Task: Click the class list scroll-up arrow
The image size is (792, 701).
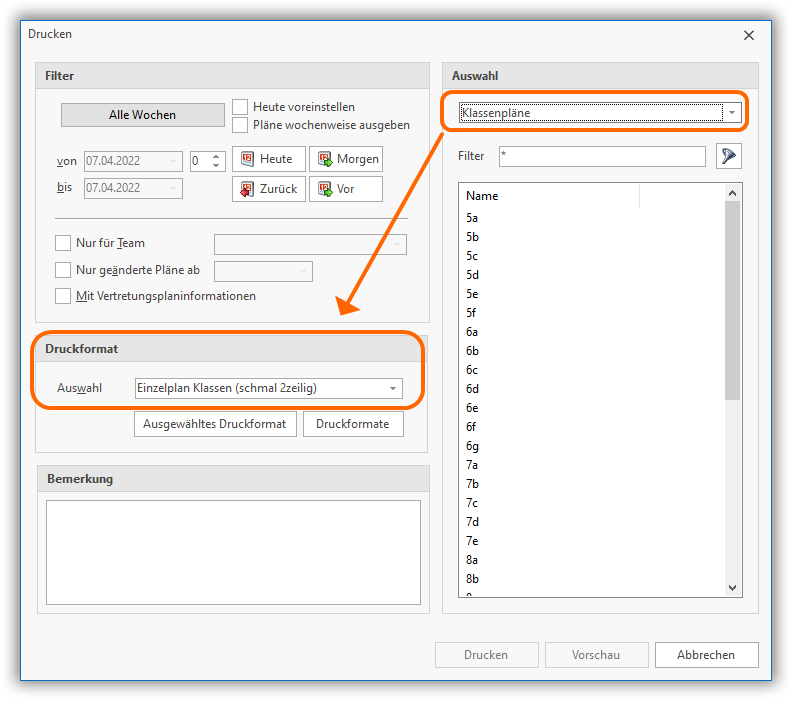Action: pos(732,193)
